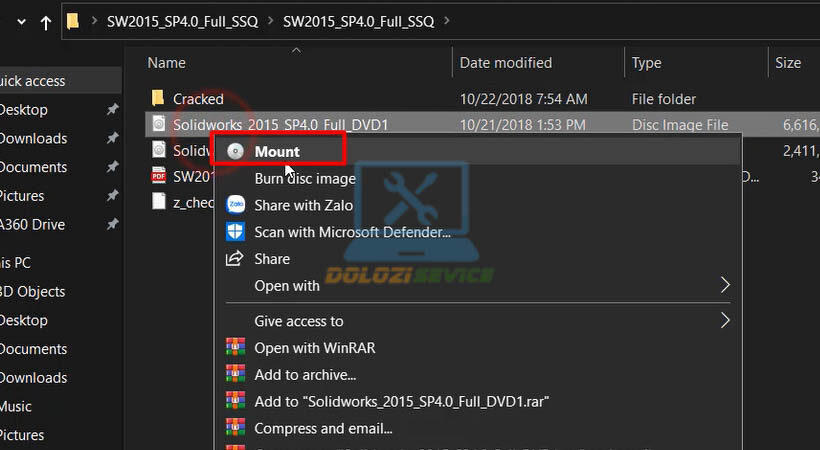This screenshot has width=820, height=450.
Task: Select Add to Solidworks_2015_SP4.0_Full_DVD1.rar
Action: click(x=402, y=401)
